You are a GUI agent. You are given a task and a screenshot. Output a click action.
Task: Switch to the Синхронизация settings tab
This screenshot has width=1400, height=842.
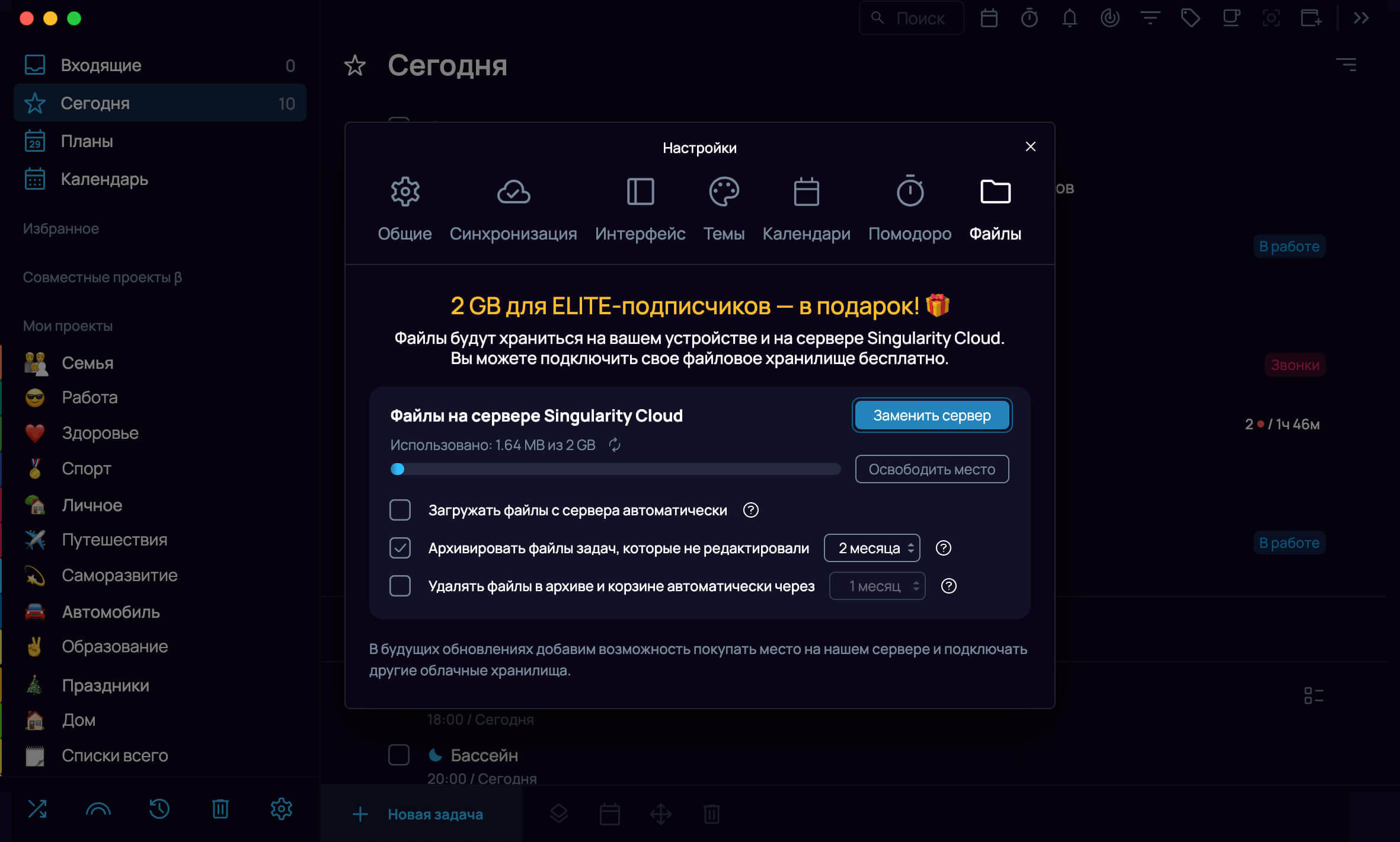coord(513,209)
